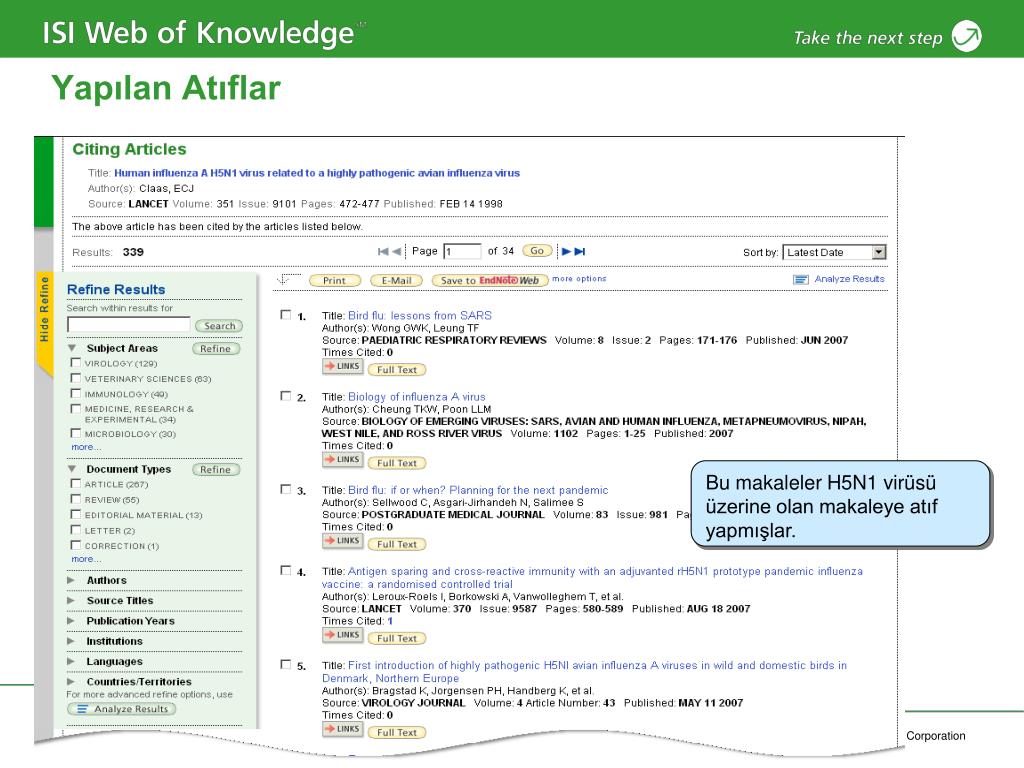Check the CORRECTION document type box
Image resolution: width=1024 pixels, height=768 pixels.
(x=76, y=545)
